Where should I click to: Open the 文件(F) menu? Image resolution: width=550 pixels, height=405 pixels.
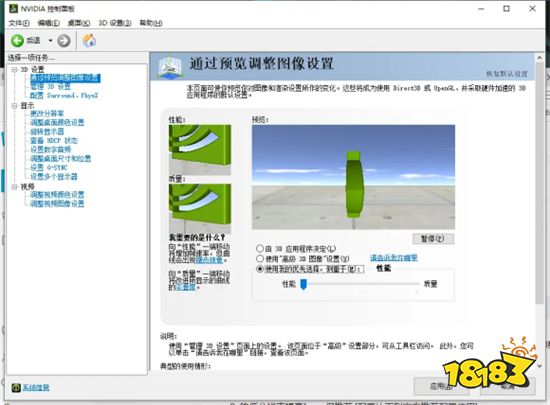[19, 23]
